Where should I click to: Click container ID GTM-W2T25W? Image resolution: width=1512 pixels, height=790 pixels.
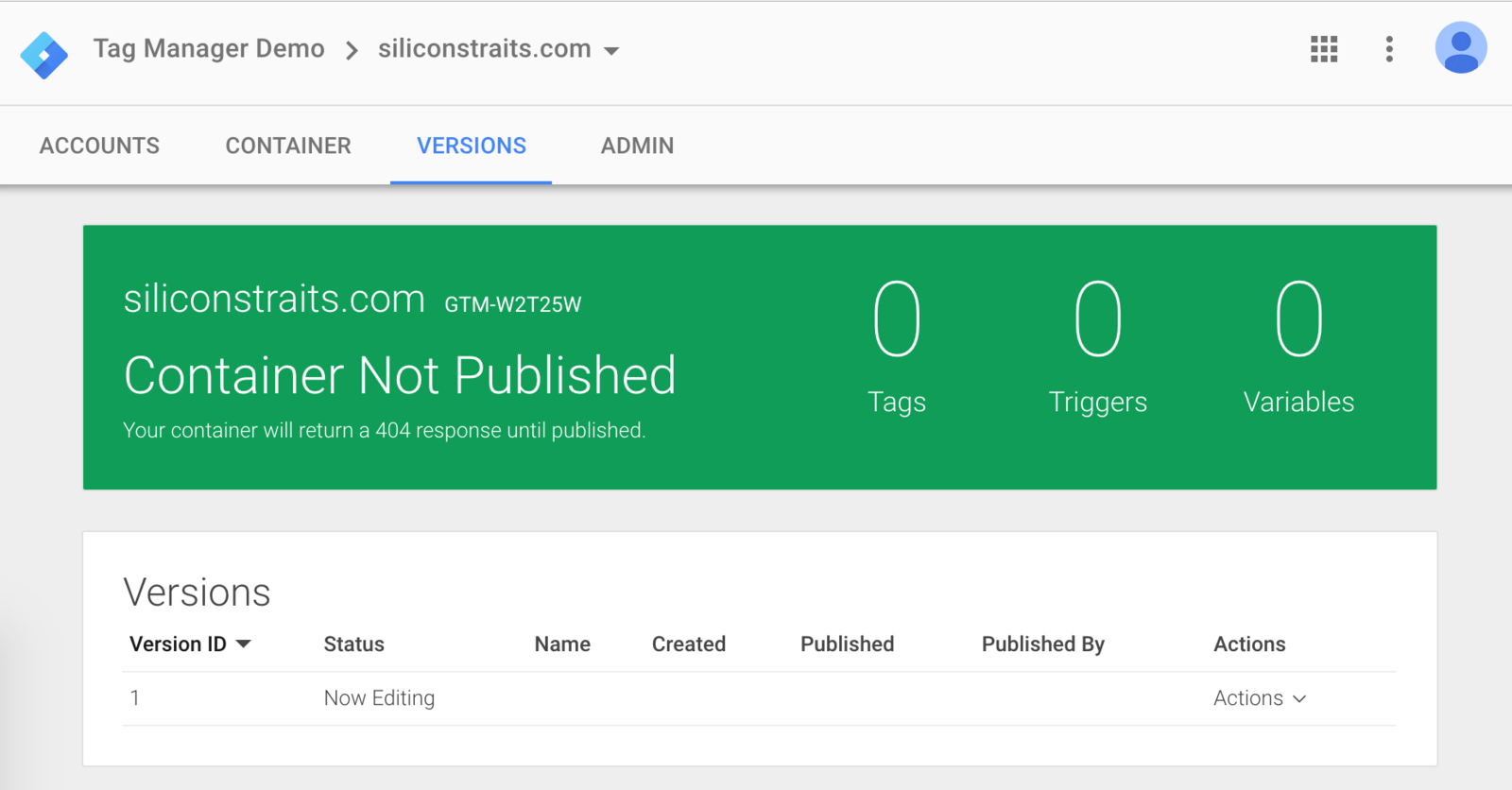[513, 304]
